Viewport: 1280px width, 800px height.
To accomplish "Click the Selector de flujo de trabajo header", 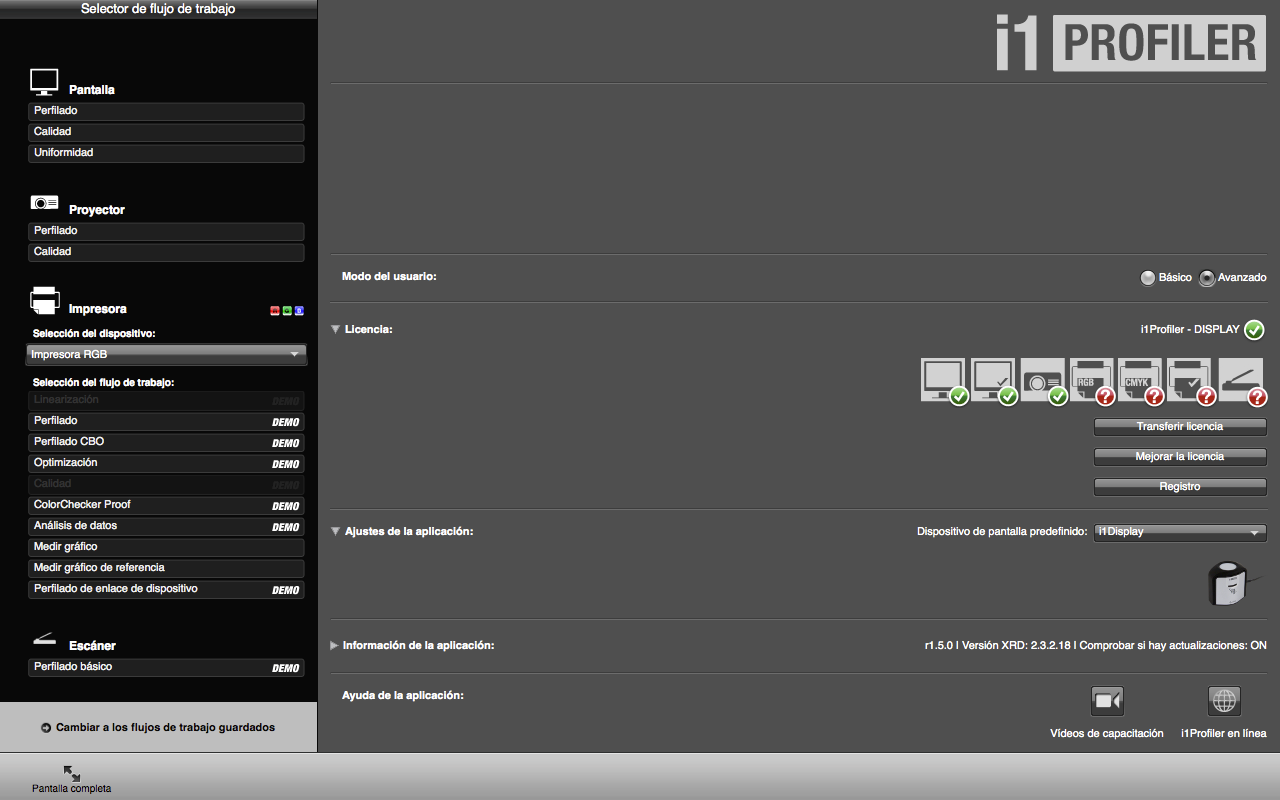I will [x=158, y=9].
